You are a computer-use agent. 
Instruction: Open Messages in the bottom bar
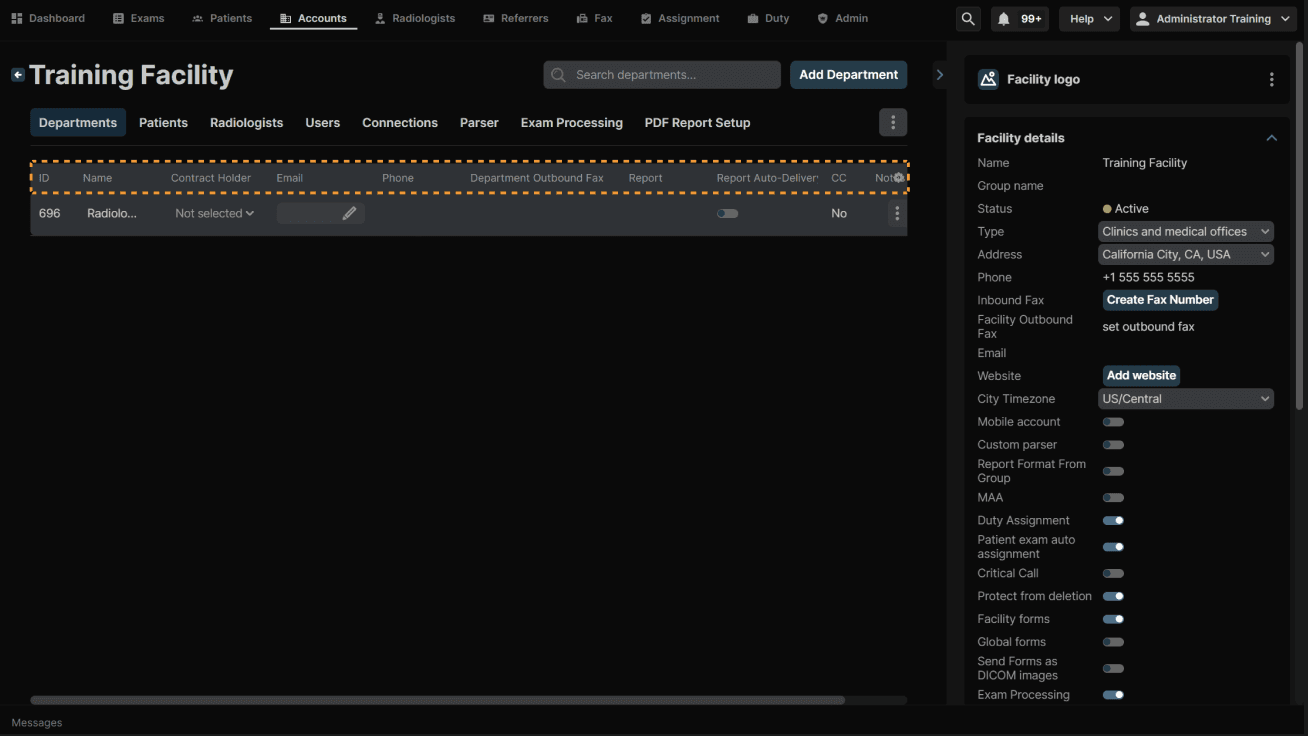[x=37, y=723]
